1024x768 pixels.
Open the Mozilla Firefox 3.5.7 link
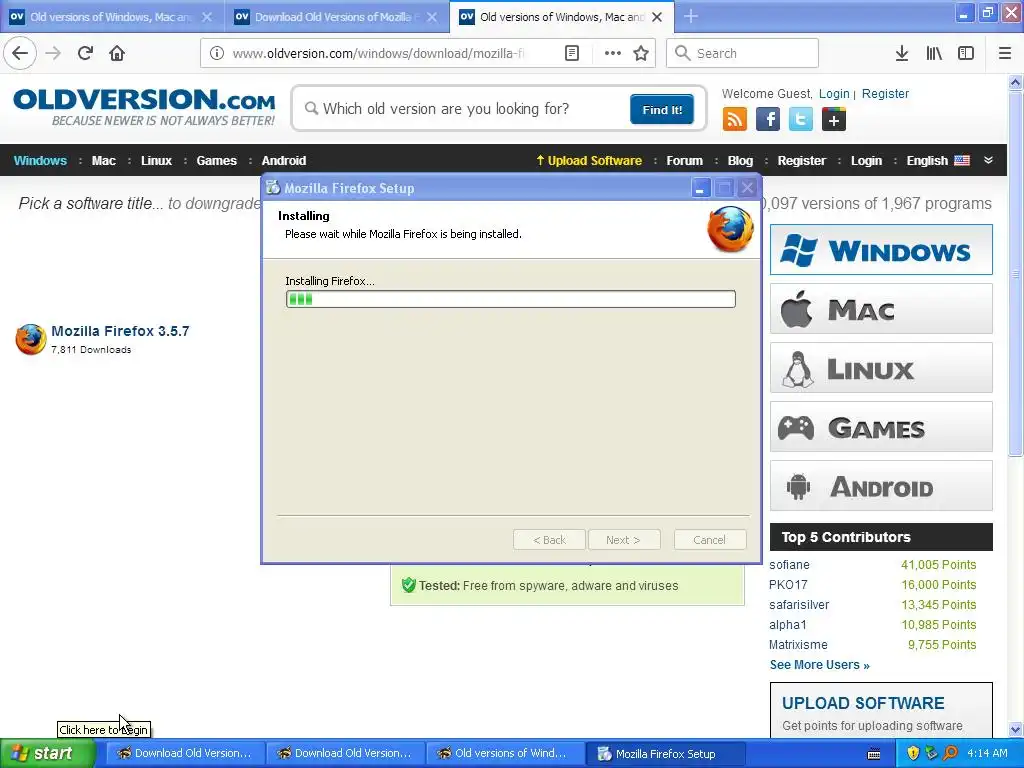tap(120, 331)
